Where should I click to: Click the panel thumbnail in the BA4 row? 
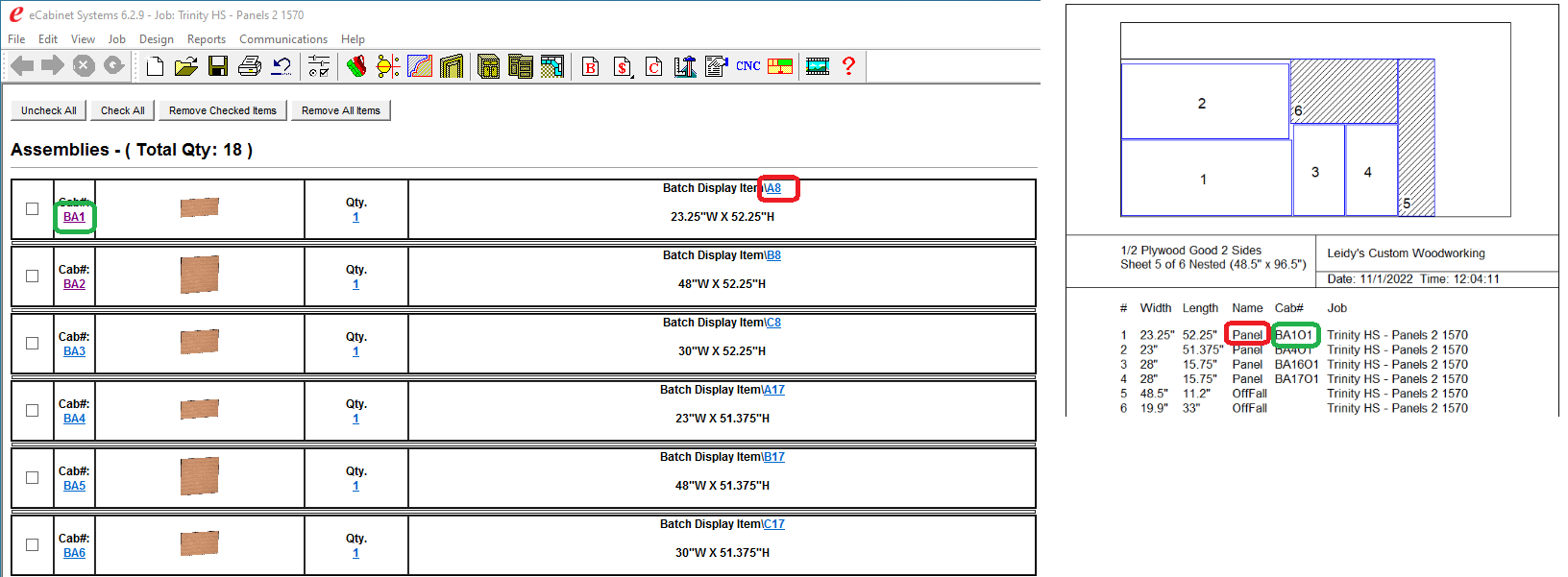(x=200, y=410)
